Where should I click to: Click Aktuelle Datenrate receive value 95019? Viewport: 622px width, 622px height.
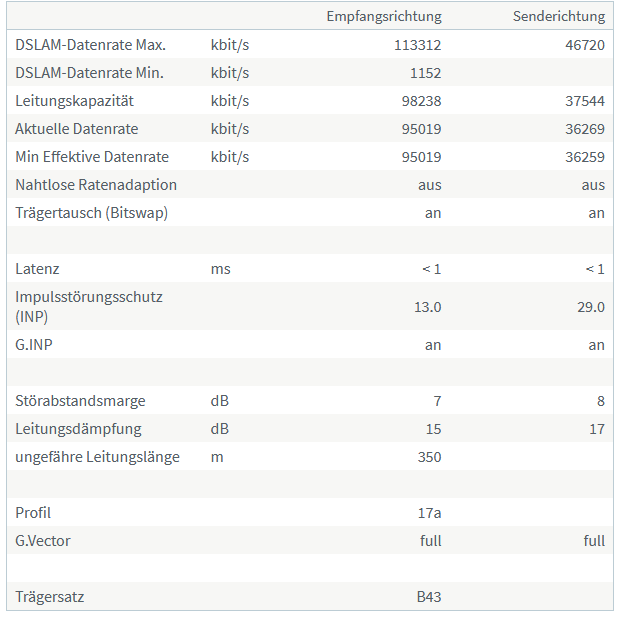click(421, 129)
